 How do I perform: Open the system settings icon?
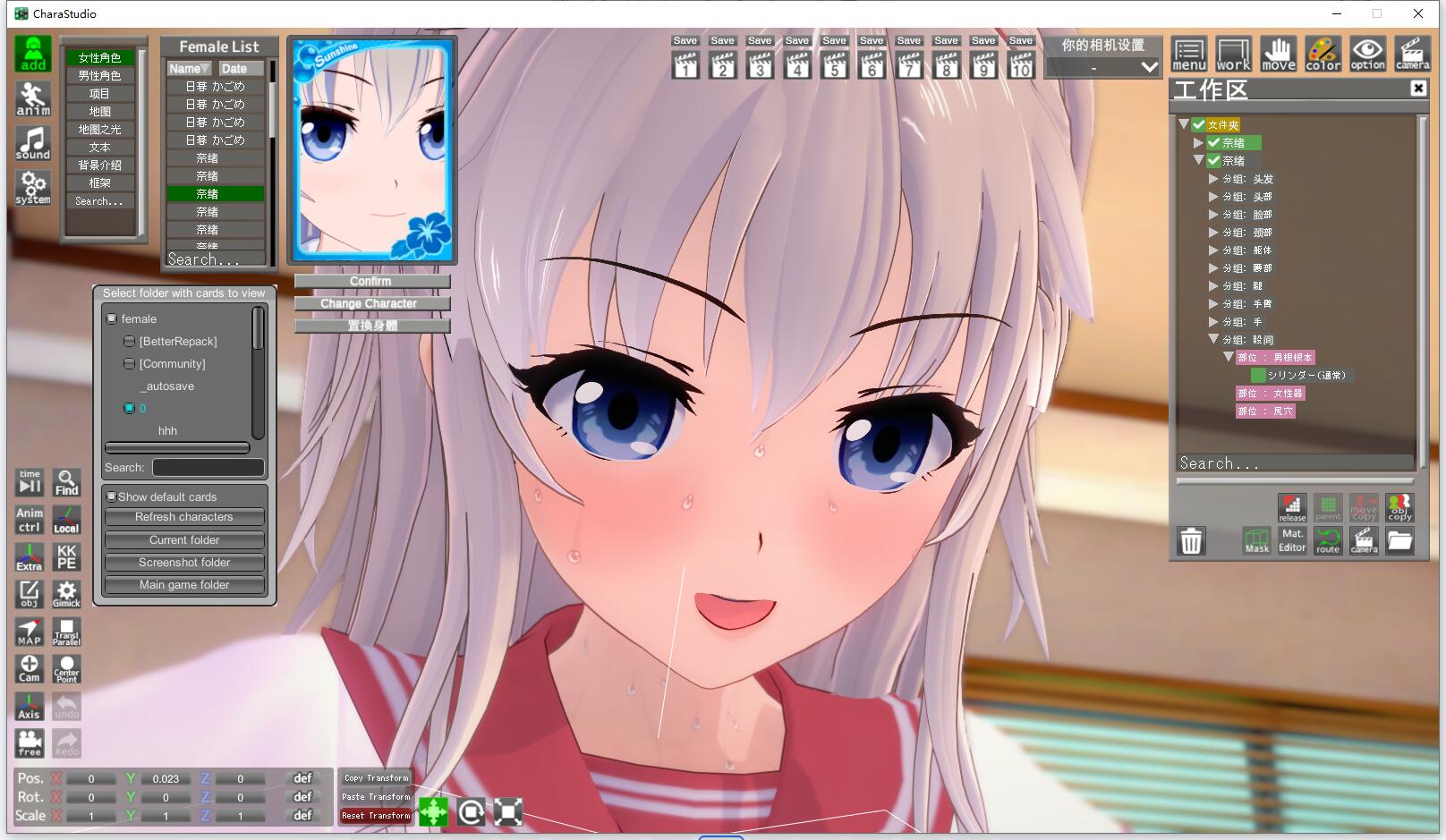[33, 188]
